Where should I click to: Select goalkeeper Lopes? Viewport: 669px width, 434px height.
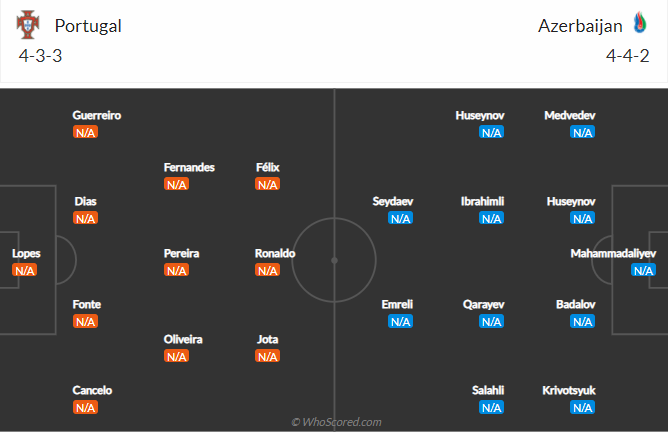click(26, 254)
